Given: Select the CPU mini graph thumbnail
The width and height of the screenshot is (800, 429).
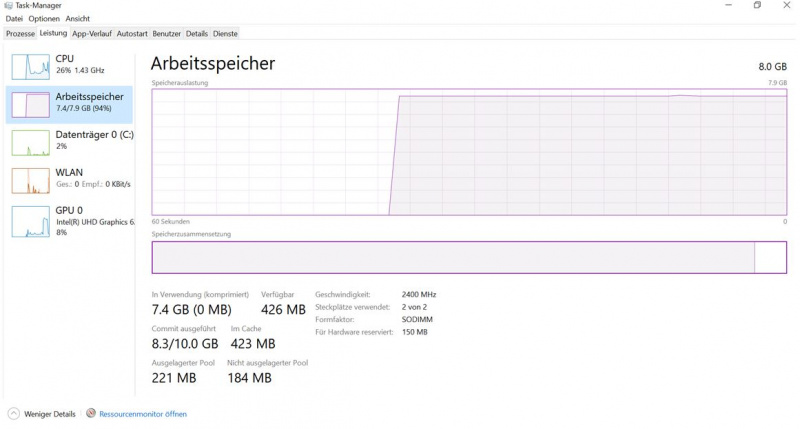Looking at the screenshot, I should click(30, 66).
